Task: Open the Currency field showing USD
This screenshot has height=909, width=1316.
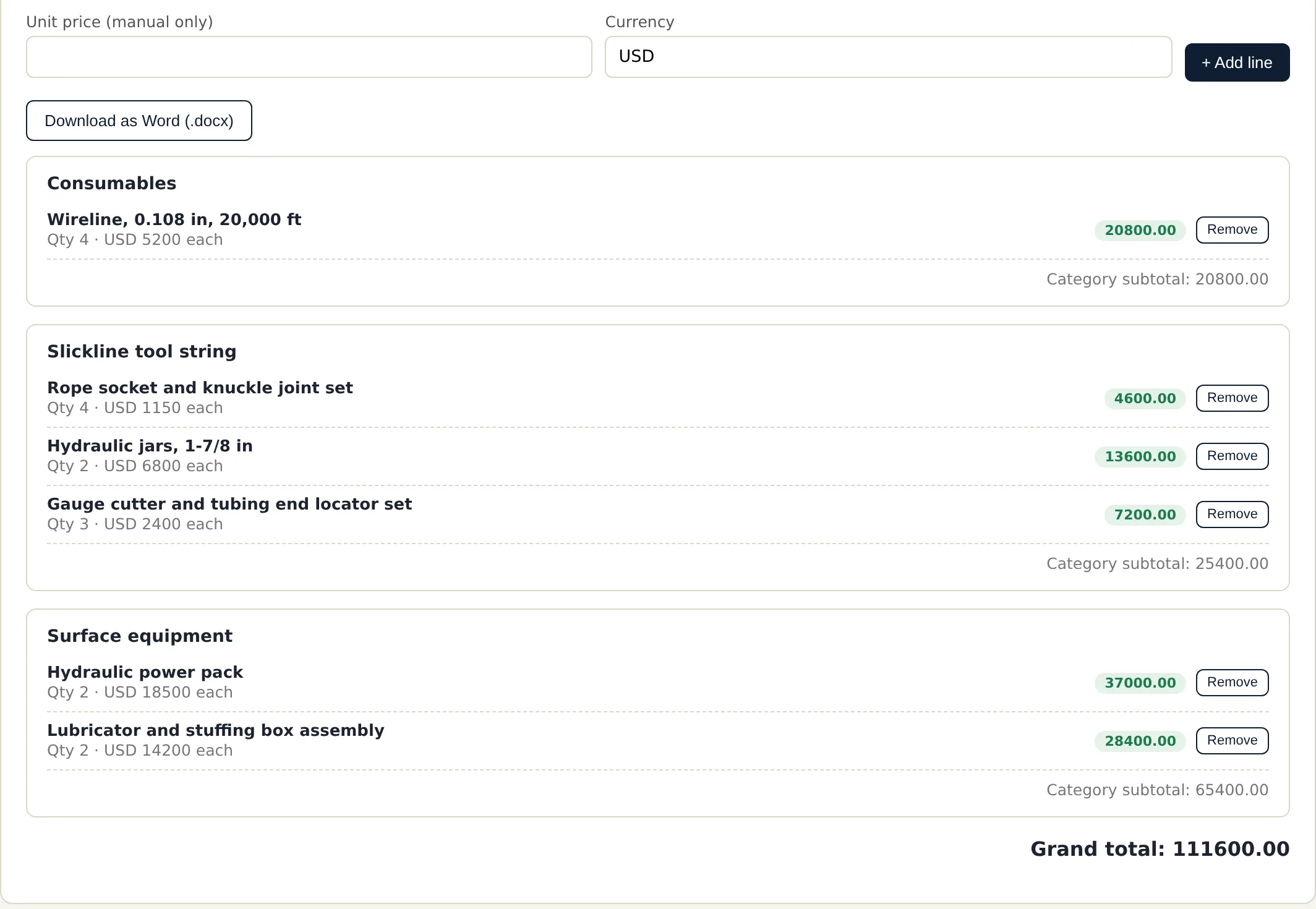Action: point(888,57)
